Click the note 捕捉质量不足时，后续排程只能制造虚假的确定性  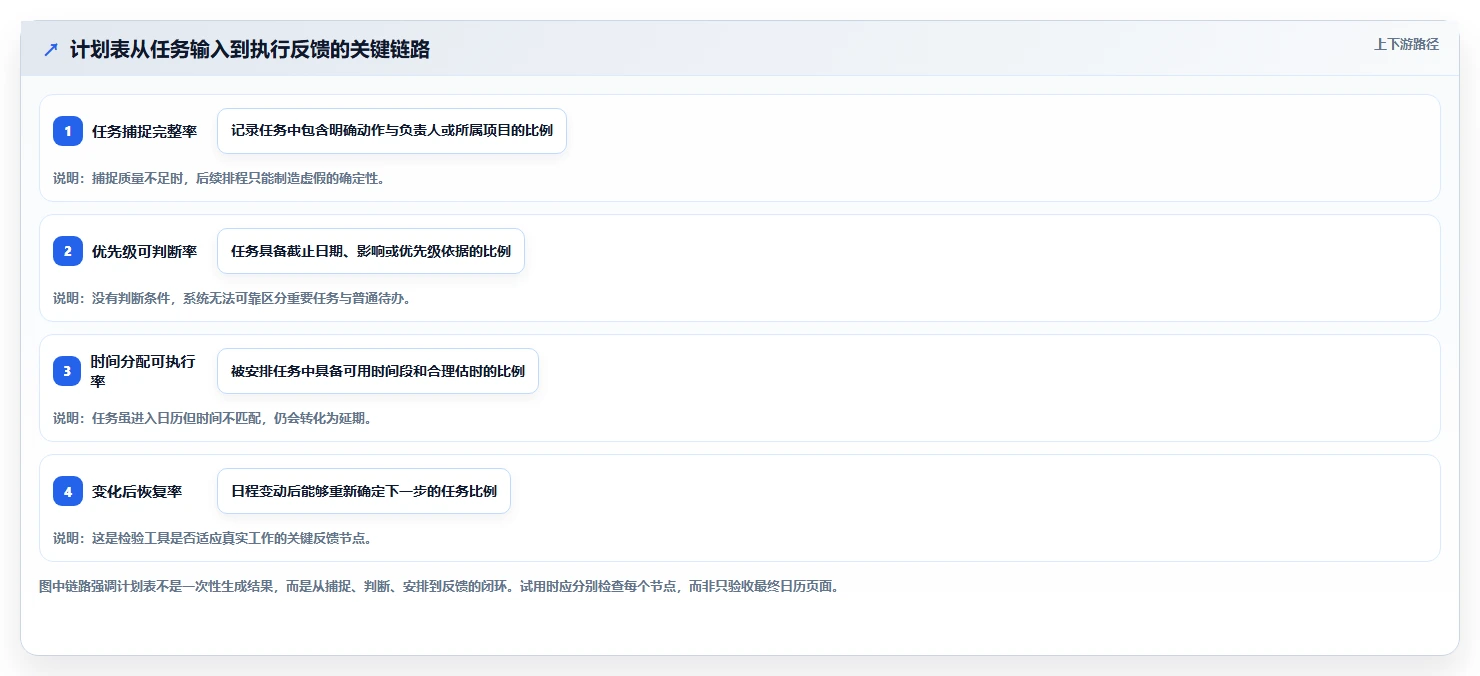tap(219, 178)
